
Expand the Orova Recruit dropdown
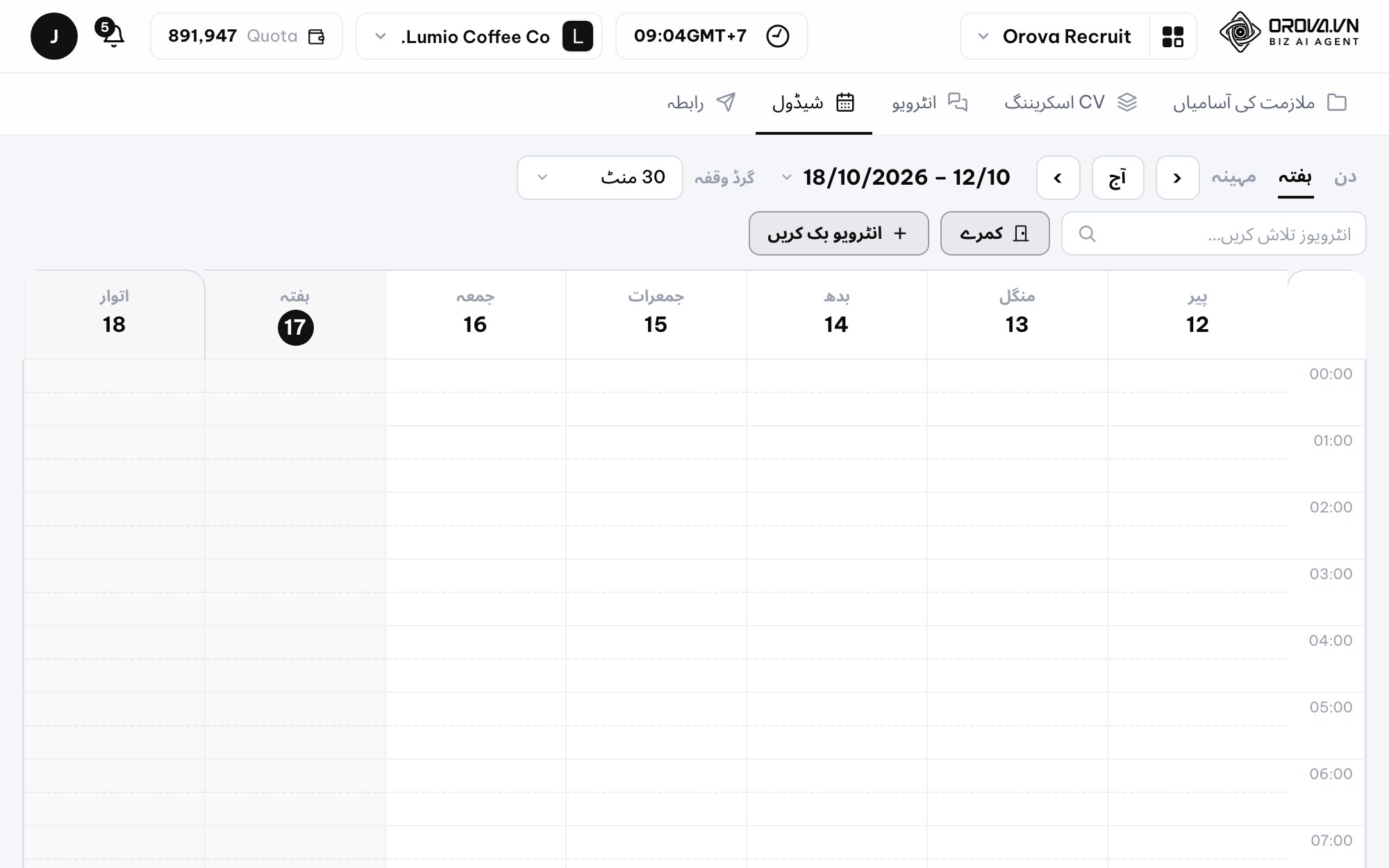click(1055, 36)
